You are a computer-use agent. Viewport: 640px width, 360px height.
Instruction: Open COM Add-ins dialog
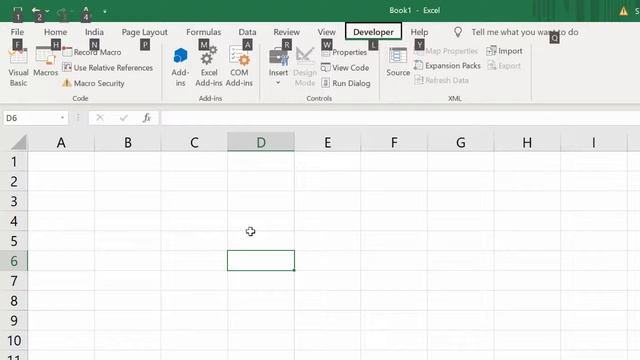239,67
